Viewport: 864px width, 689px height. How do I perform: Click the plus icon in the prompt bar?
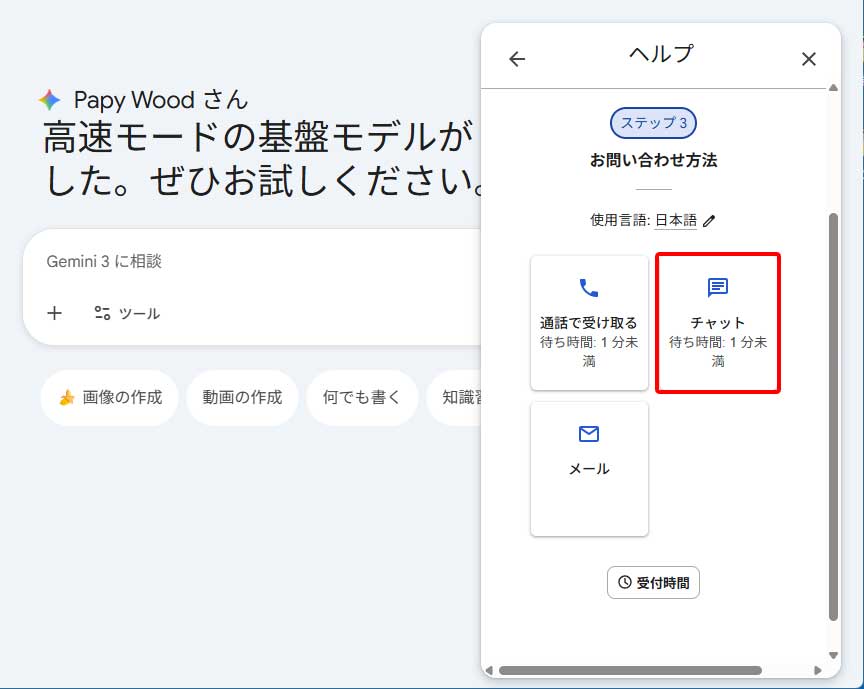(55, 313)
